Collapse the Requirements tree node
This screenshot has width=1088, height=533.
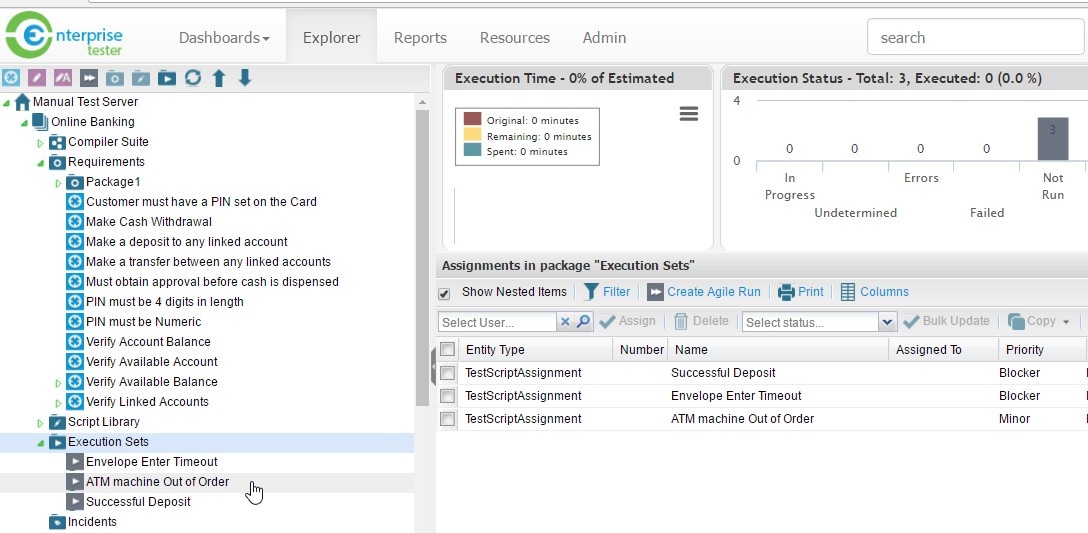point(41,162)
